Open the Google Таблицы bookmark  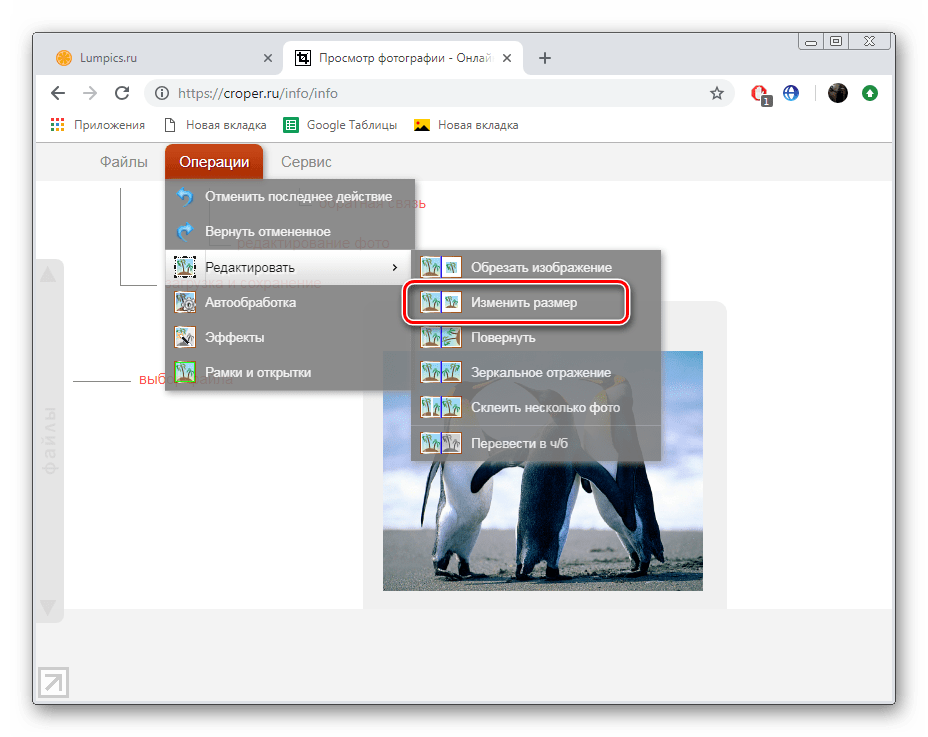click(340, 125)
